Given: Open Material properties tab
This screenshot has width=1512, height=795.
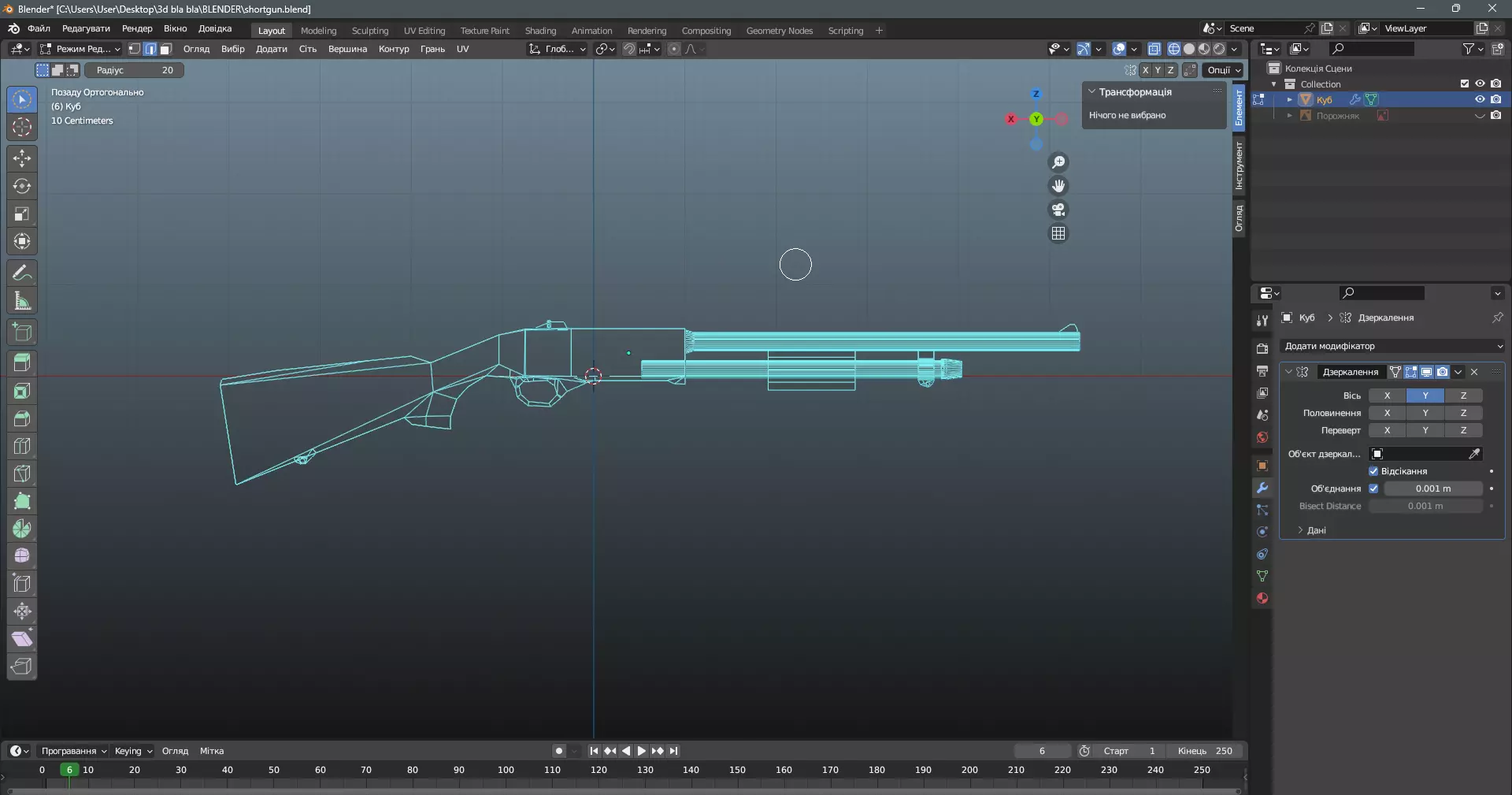Looking at the screenshot, I should [1262, 598].
